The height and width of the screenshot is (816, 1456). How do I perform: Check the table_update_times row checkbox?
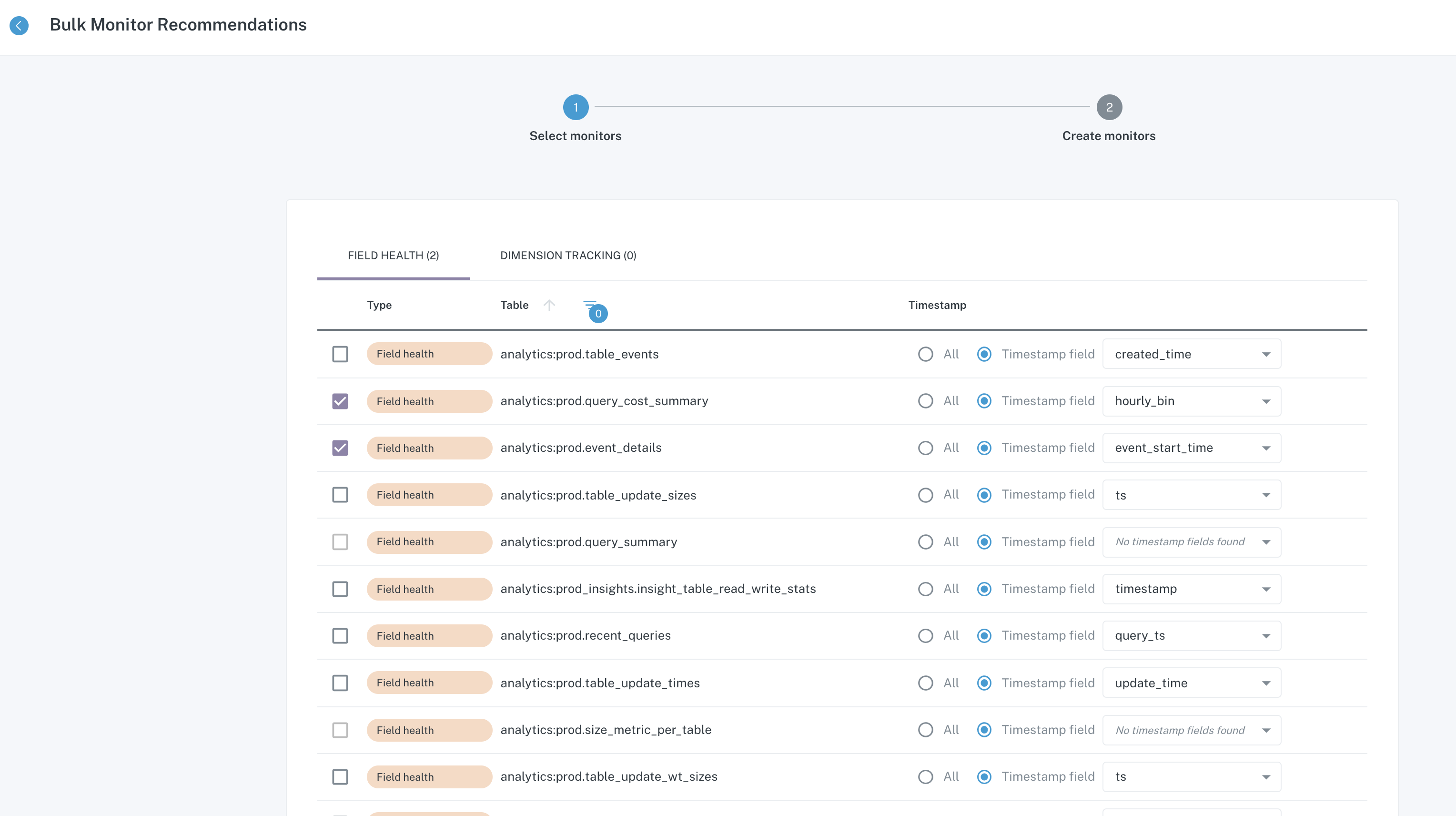pyautogui.click(x=340, y=683)
